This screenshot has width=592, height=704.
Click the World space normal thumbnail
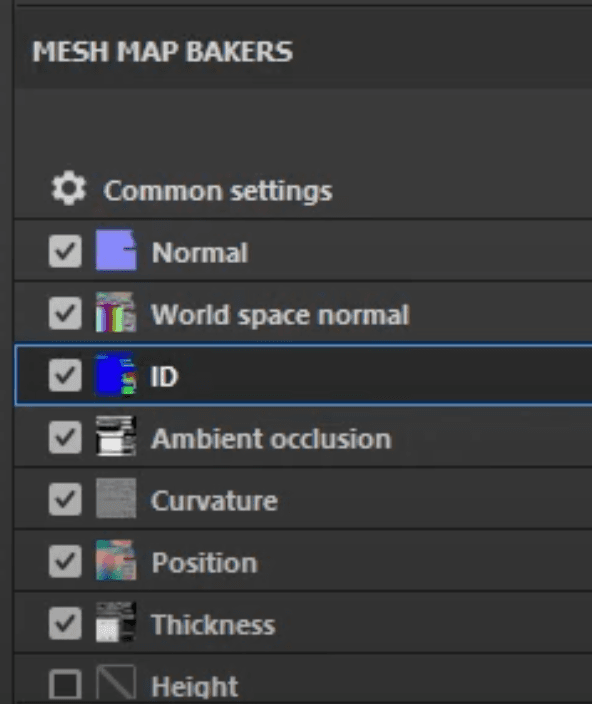pyautogui.click(x=116, y=312)
